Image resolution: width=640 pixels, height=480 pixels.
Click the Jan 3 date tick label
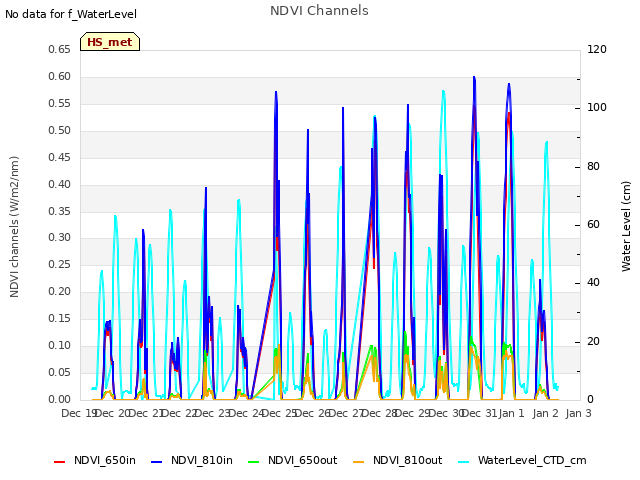578,413
